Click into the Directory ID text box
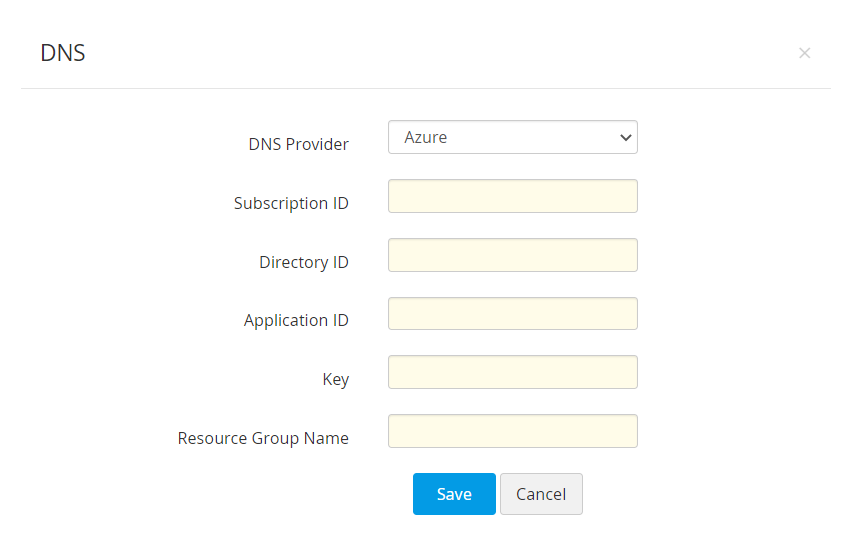Screen dimensions: 858x554 (x=512, y=255)
